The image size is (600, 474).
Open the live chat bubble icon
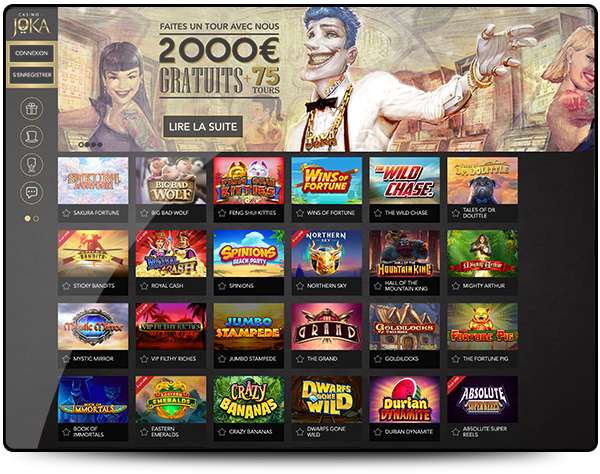click(x=31, y=192)
